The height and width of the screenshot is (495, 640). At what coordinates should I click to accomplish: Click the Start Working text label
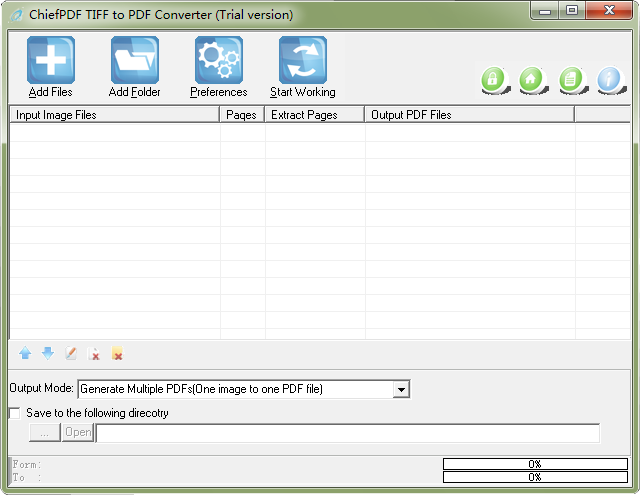point(303,92)
